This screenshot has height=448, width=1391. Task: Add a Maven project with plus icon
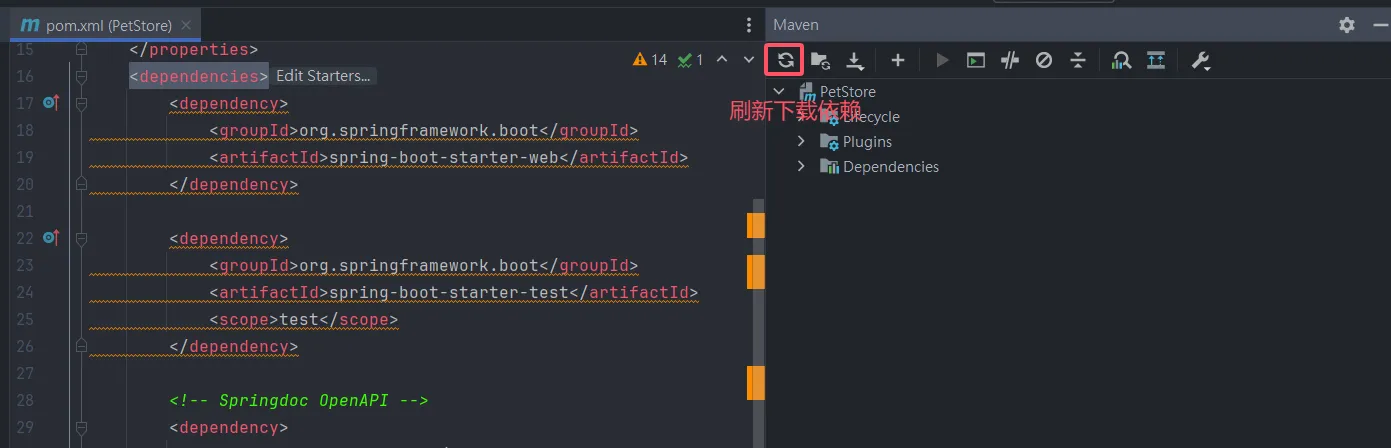[x=898, y=60]
